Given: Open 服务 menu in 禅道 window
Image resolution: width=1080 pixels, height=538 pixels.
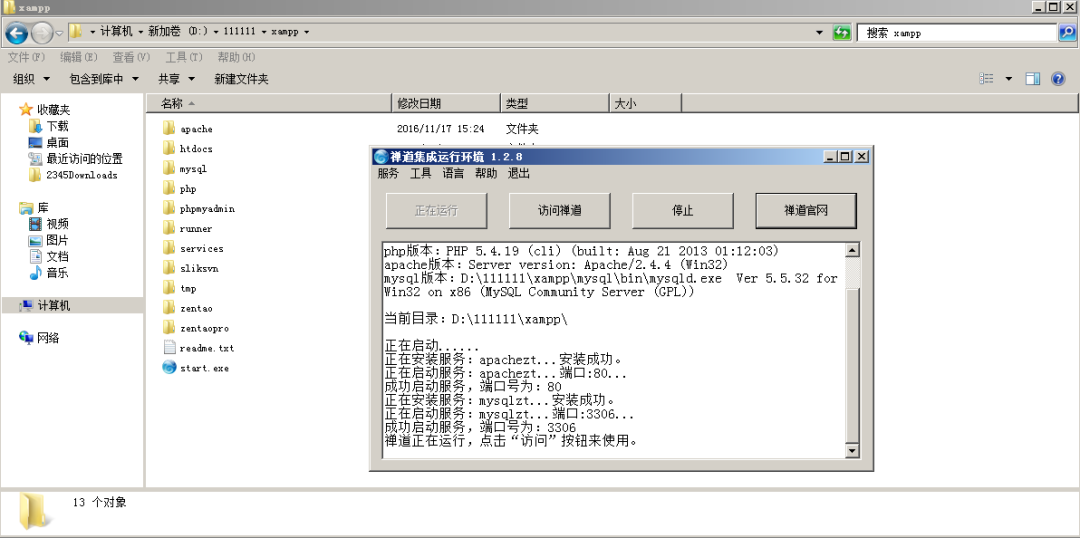Looking at the screenshot, I should tap(388, 174).
